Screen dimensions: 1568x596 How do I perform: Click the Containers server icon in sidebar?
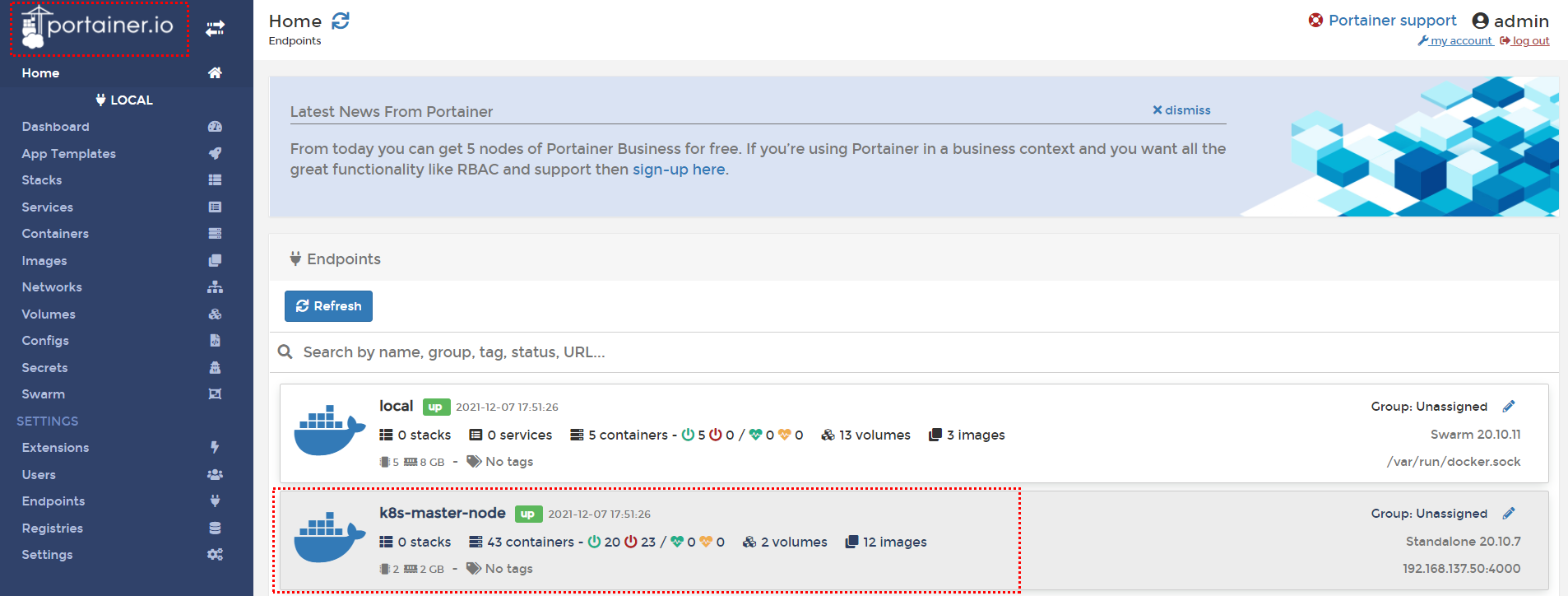point(215,234)
